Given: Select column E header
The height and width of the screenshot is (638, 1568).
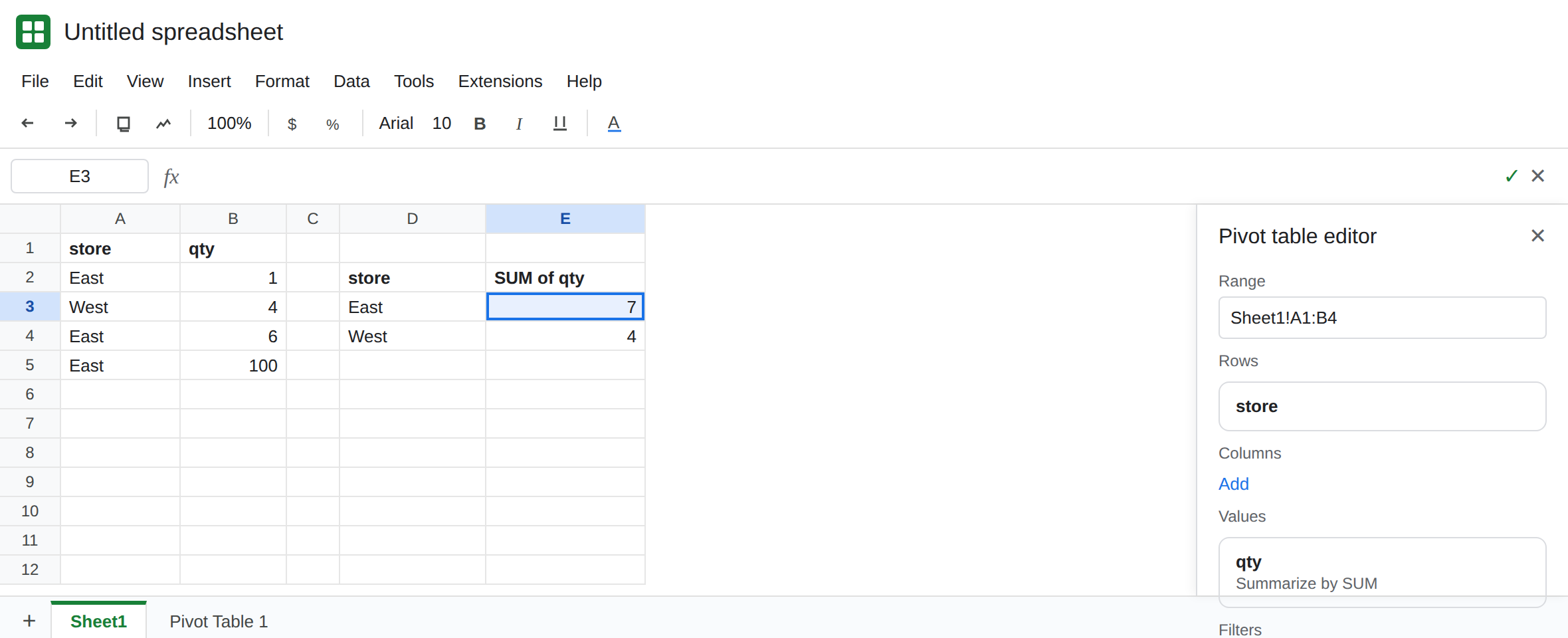Looking at the screenshot, I should click(565, 219).
